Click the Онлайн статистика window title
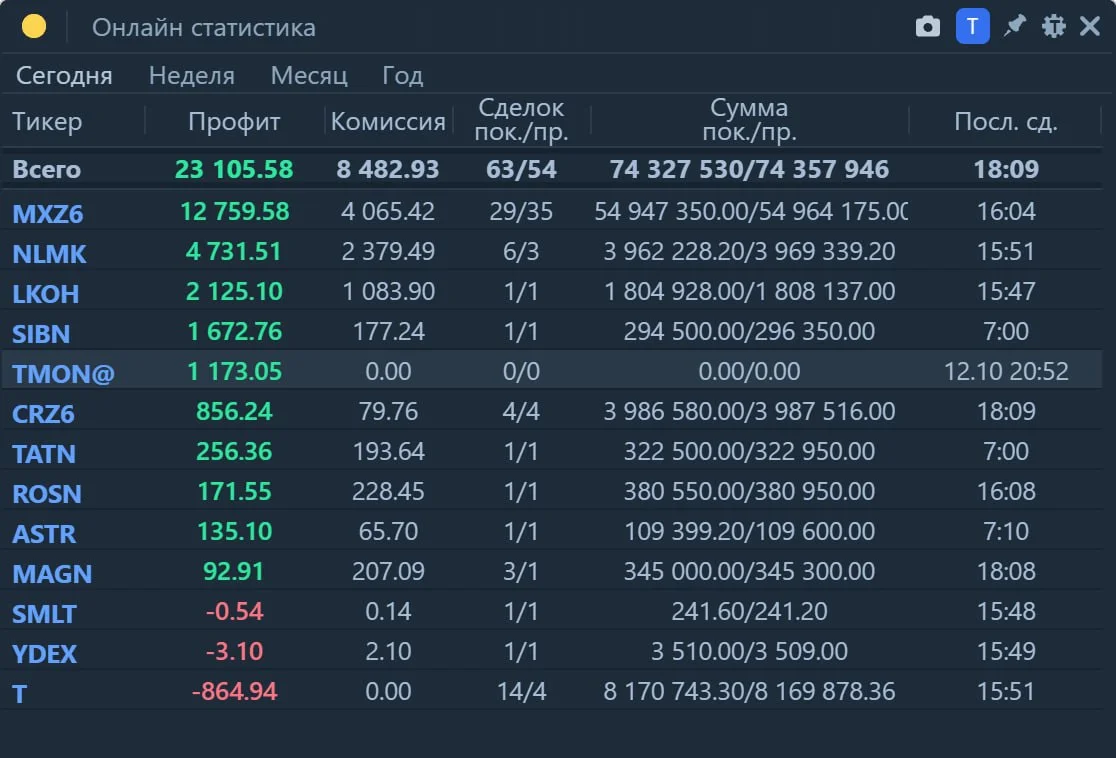 tap(204, 28)
